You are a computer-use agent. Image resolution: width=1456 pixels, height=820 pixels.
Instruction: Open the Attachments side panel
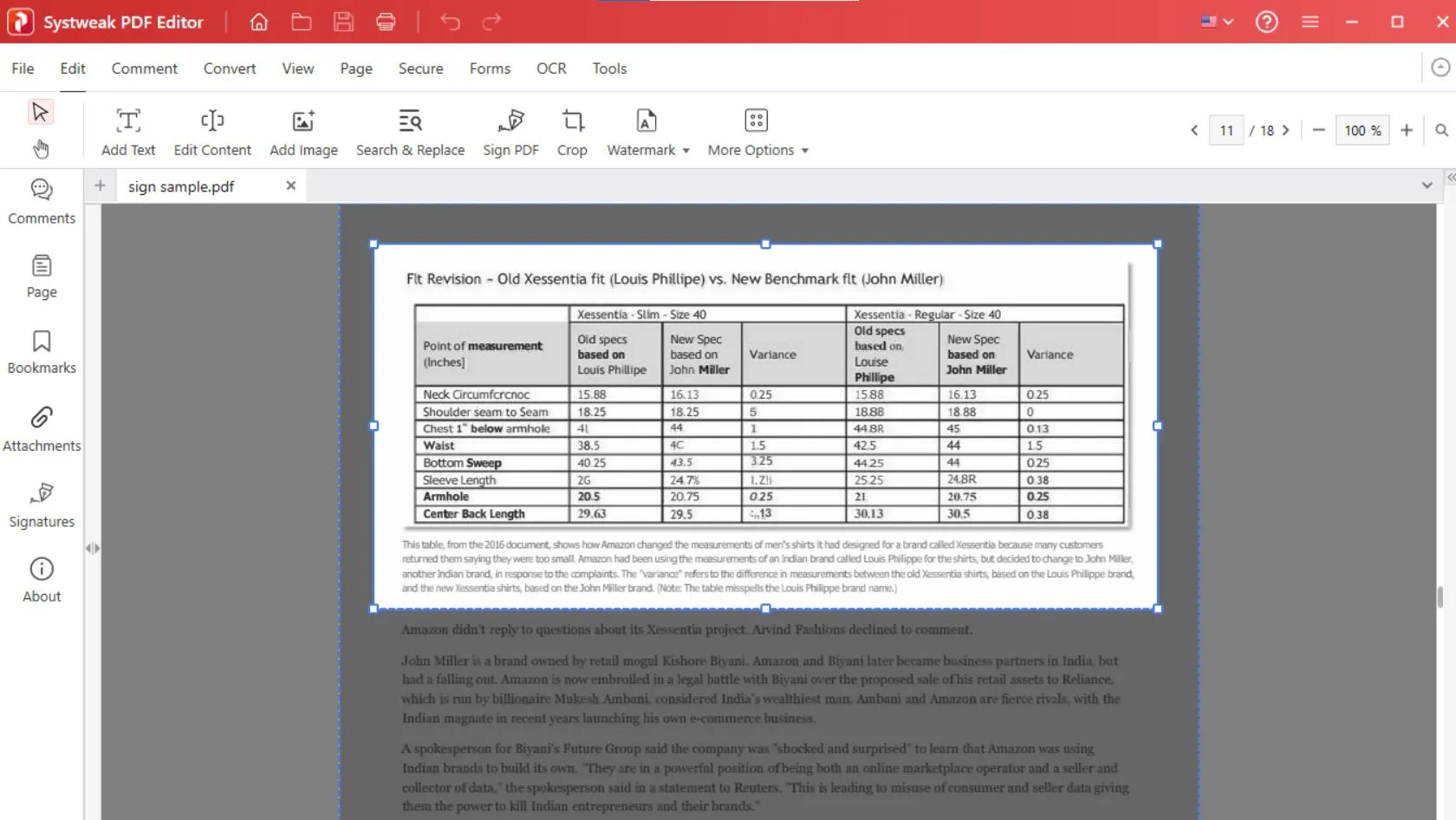click(x=42, y=429)
